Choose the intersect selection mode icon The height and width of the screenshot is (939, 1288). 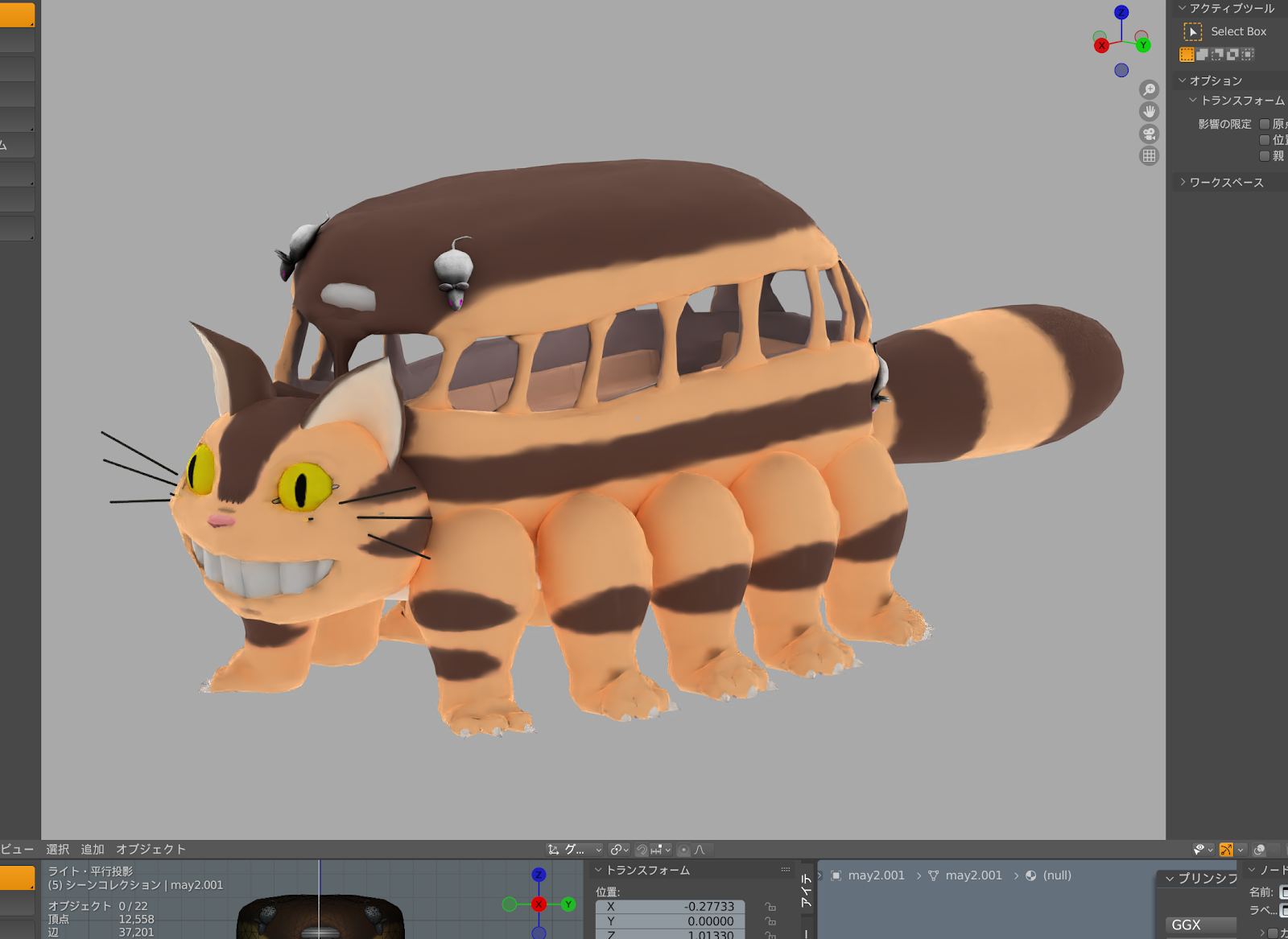pos(1248,55)
